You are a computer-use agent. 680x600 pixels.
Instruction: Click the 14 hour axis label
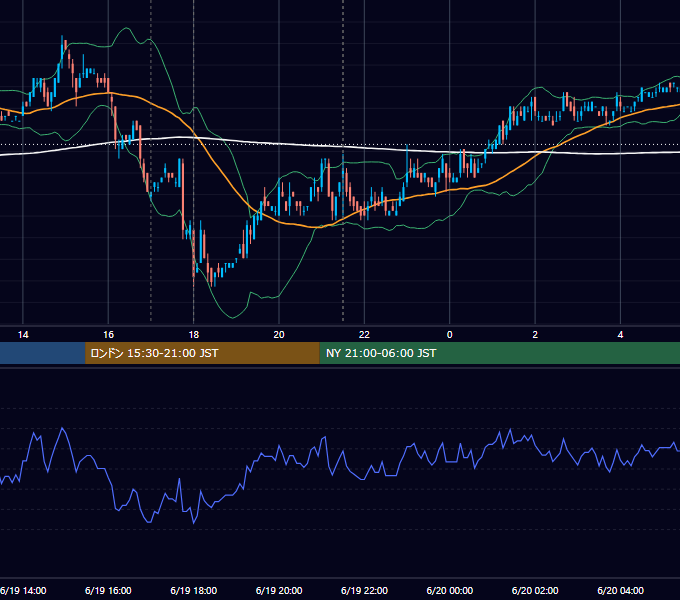tap(23, 335)
